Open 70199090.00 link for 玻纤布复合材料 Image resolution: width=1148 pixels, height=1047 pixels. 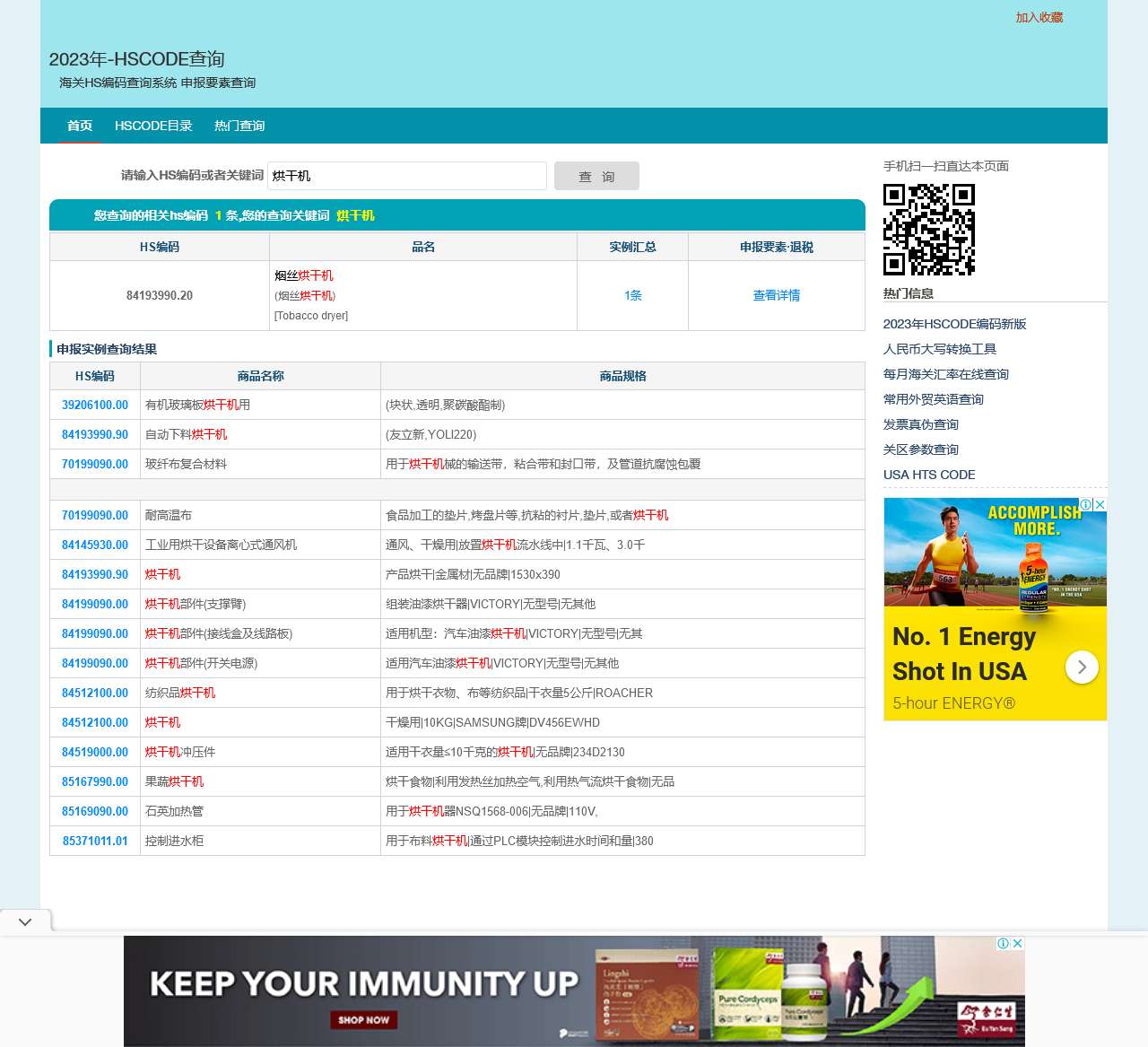click(95, 464)
